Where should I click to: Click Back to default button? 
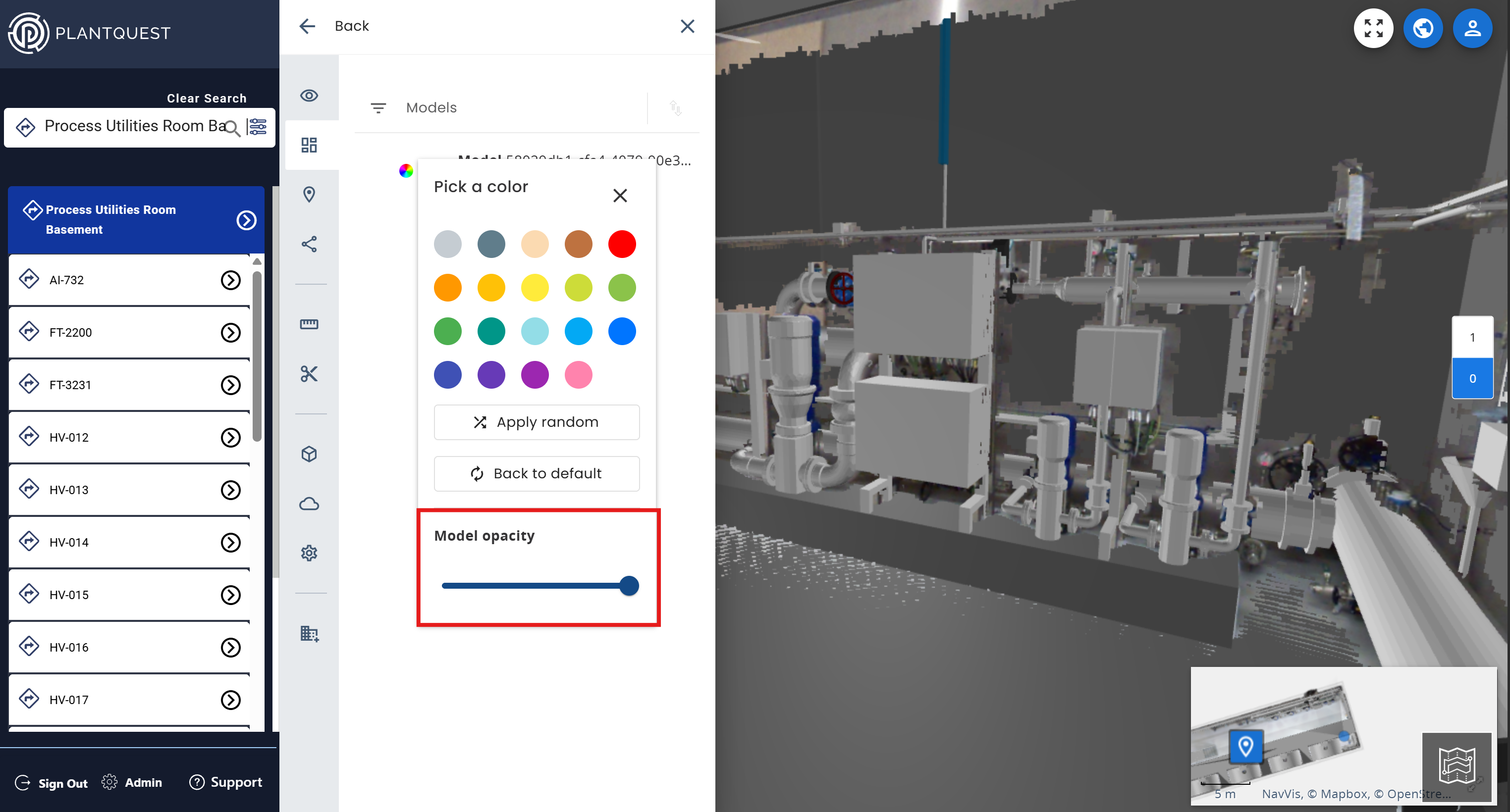pyautogui.click(x=537, y=473)
